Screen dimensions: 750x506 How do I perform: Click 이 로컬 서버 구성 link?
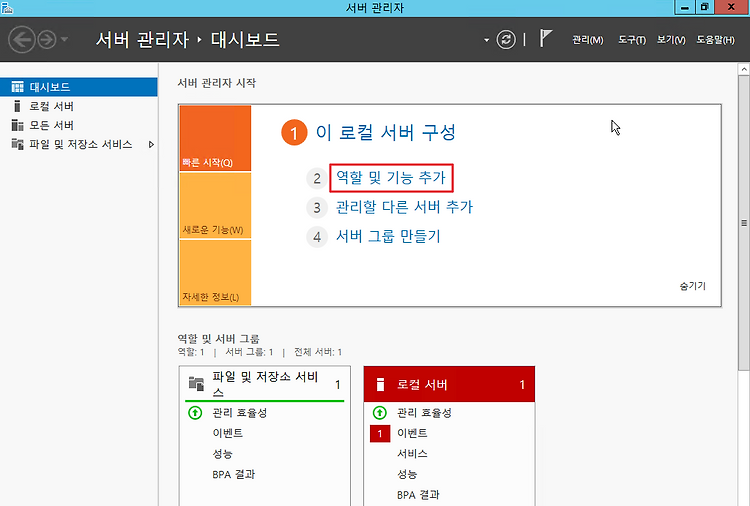click(386, 132)
